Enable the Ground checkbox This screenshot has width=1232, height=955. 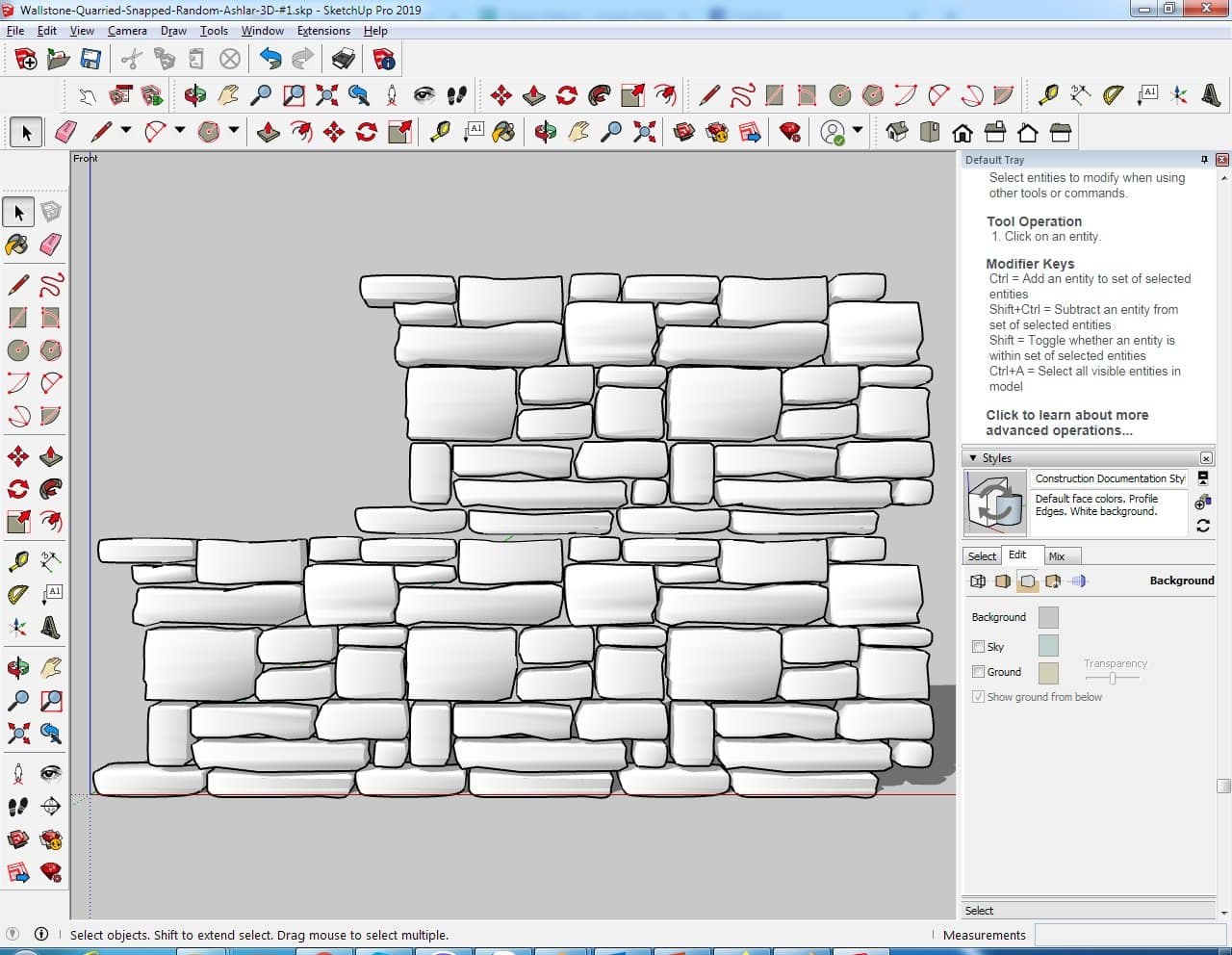click(978, 672)
